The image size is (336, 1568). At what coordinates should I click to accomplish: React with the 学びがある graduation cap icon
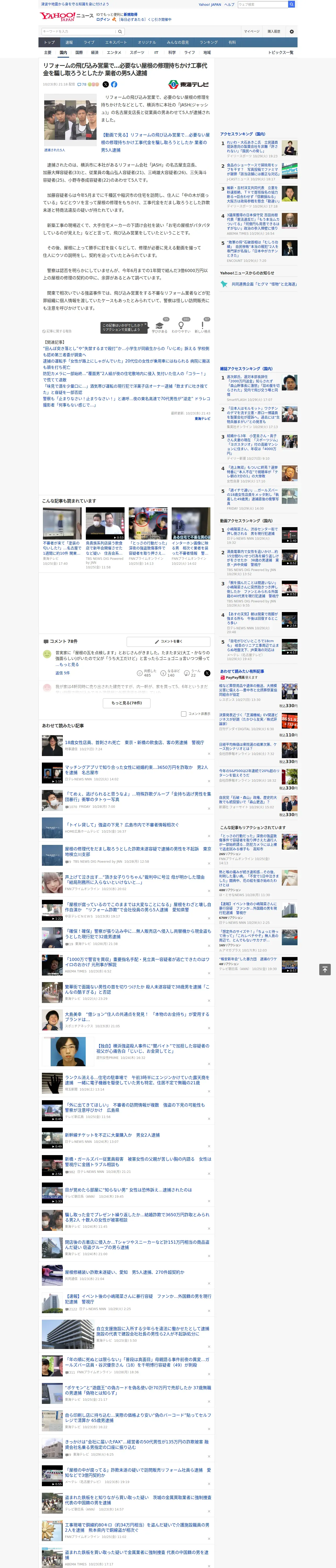point(160,326)
